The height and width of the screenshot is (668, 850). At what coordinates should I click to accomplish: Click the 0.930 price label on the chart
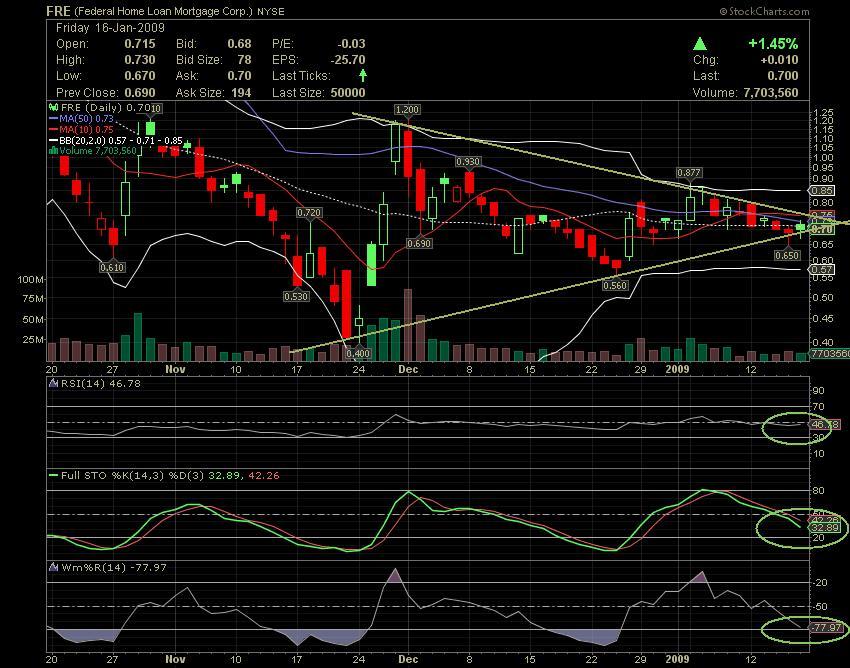click(x=468, y=162)
